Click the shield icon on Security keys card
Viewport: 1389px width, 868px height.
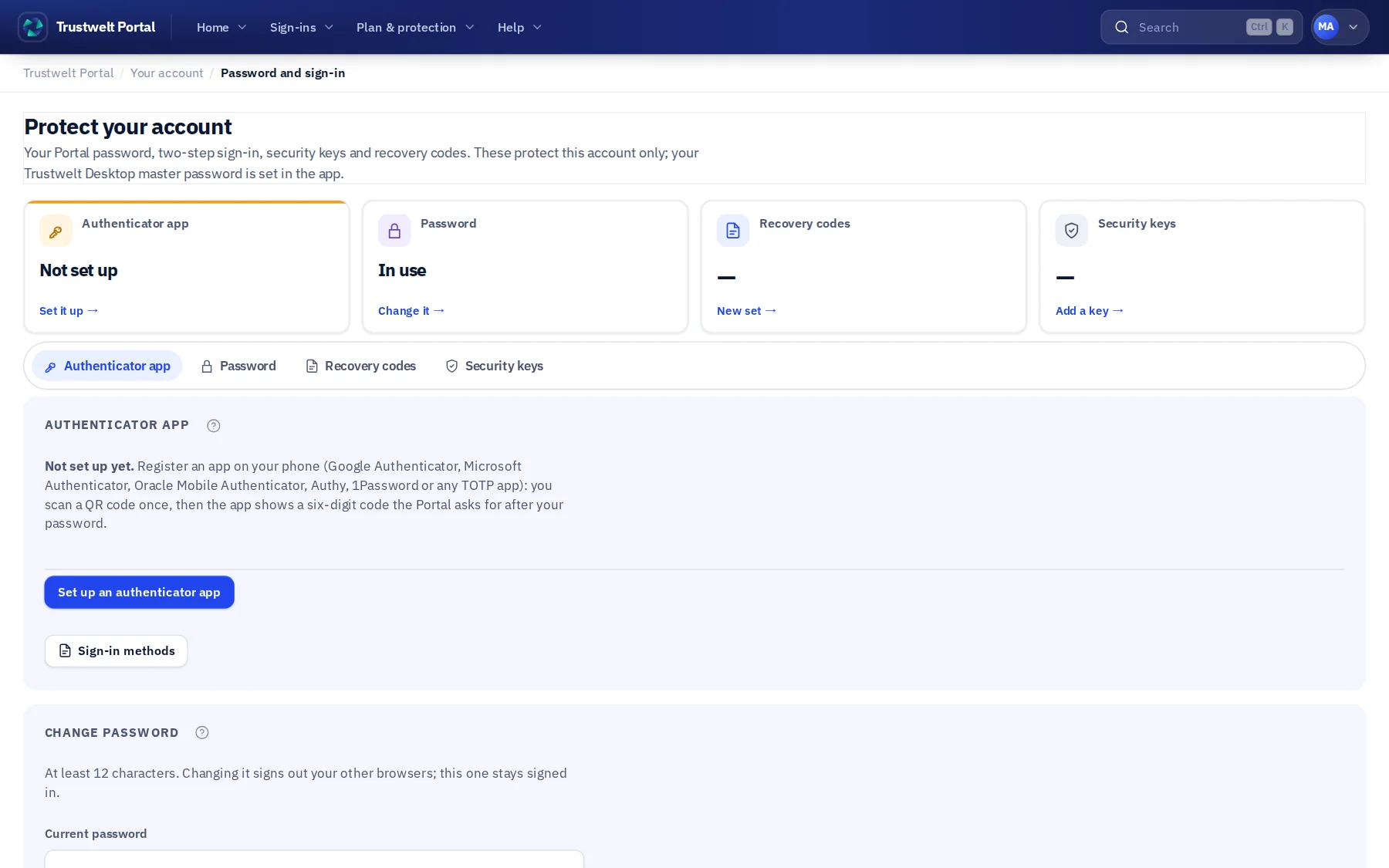[x=1072, y=231]
